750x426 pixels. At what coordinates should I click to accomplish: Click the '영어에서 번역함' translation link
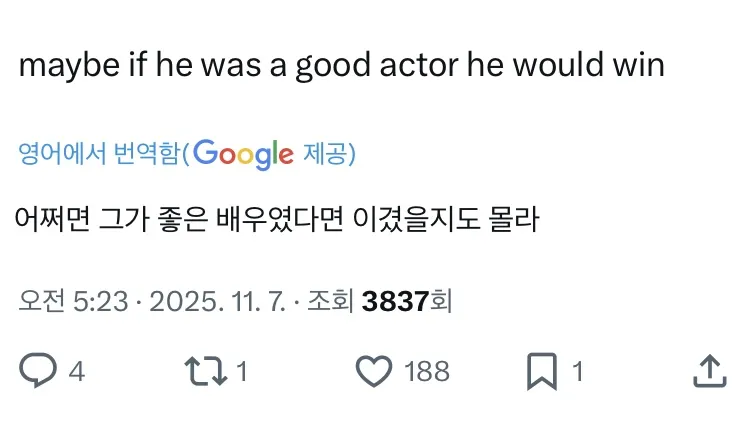click(x=100, y=154)
